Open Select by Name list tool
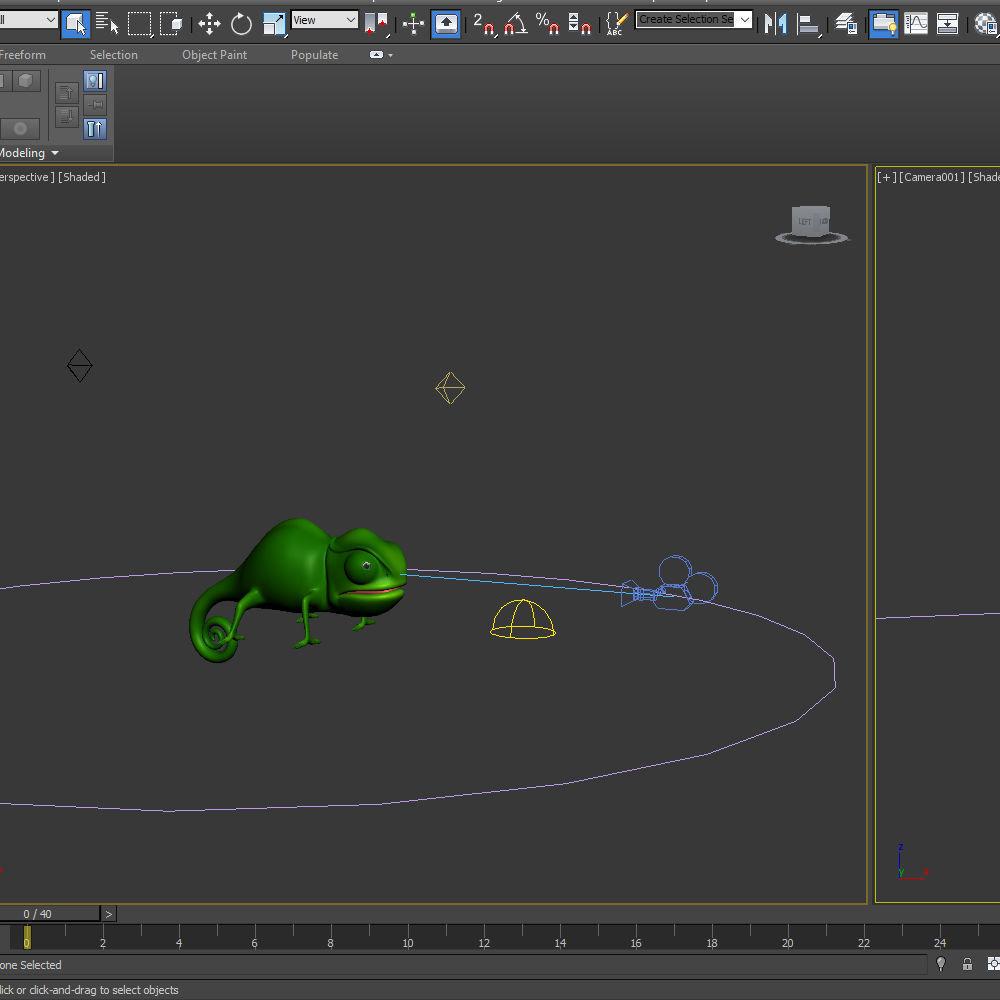 point(107,24)
